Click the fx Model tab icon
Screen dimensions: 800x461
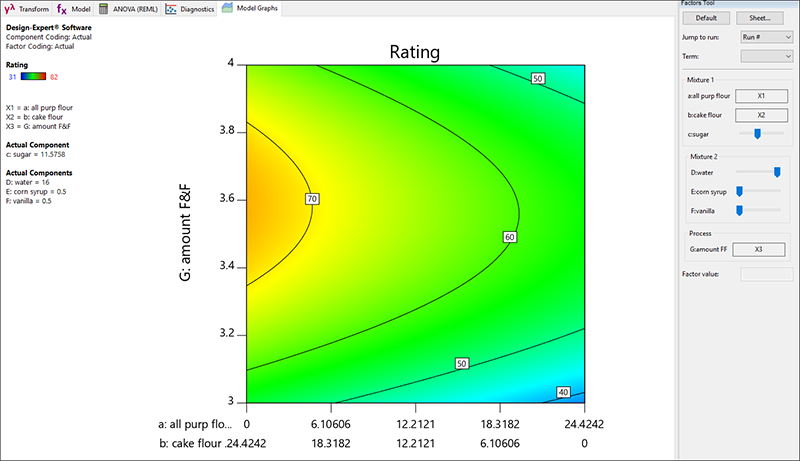61,8
